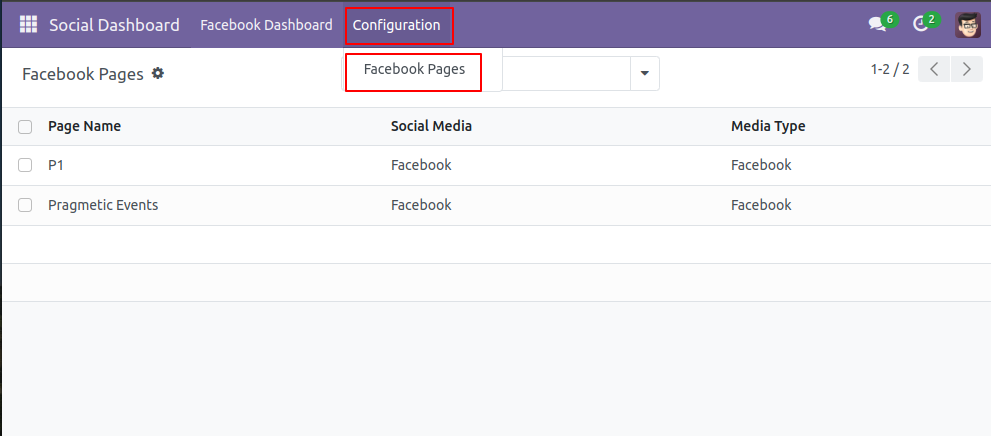Image resolution: width=991 pixels, height=436 pixels.
Task: Click the Social Dashboard app title
Action: point(114,25)
